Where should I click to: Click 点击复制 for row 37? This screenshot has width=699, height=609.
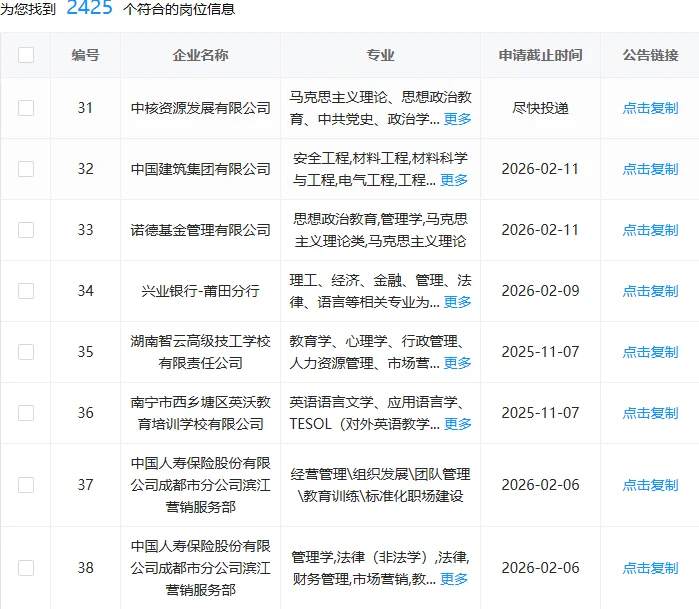[650, 485]
